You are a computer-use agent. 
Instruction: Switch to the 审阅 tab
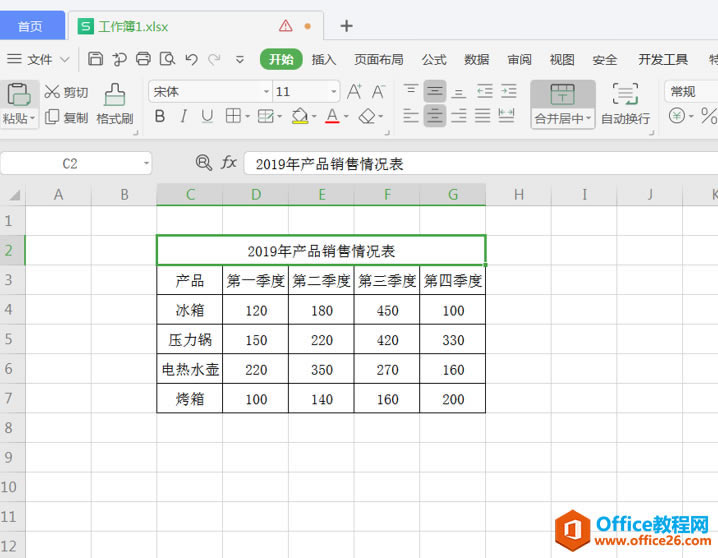pos(519,60)
